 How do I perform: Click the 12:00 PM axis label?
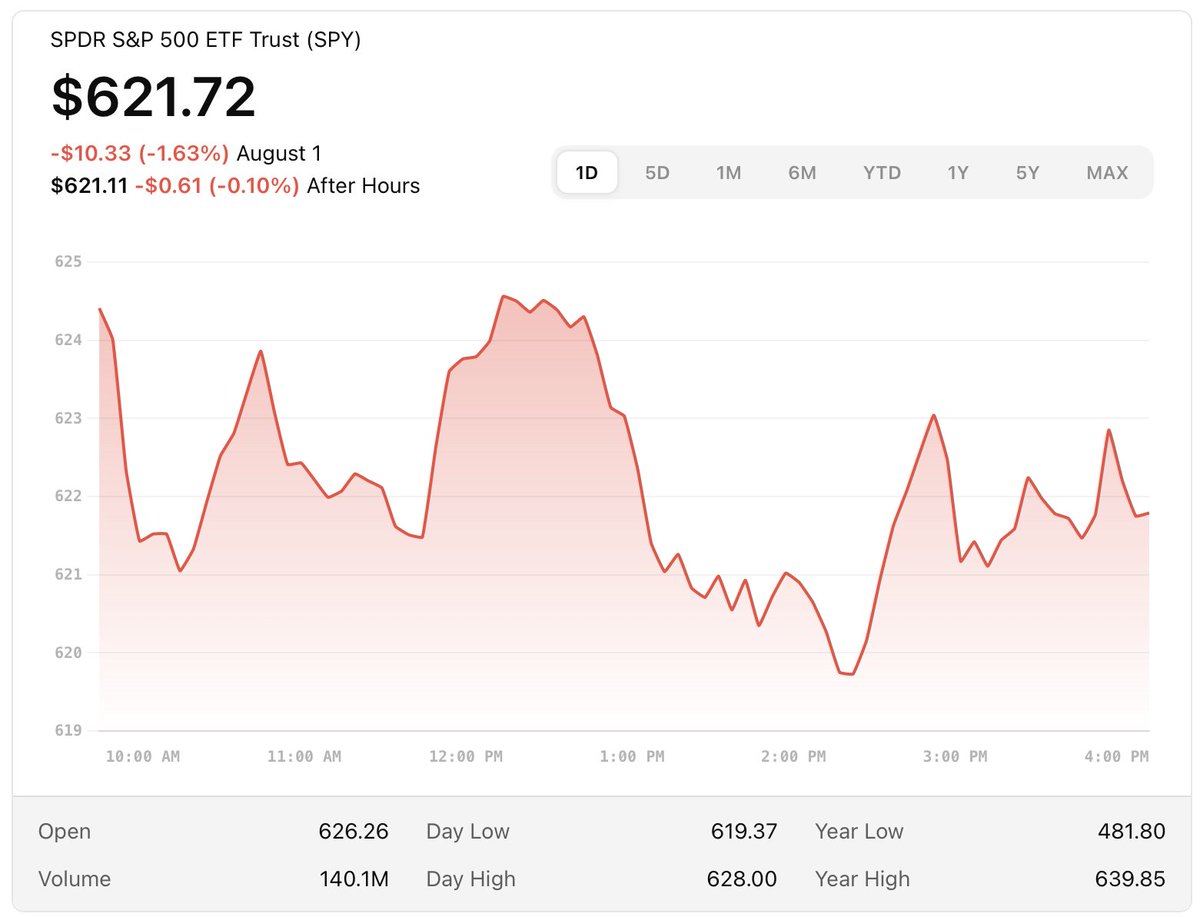click(x=466, y=757)
